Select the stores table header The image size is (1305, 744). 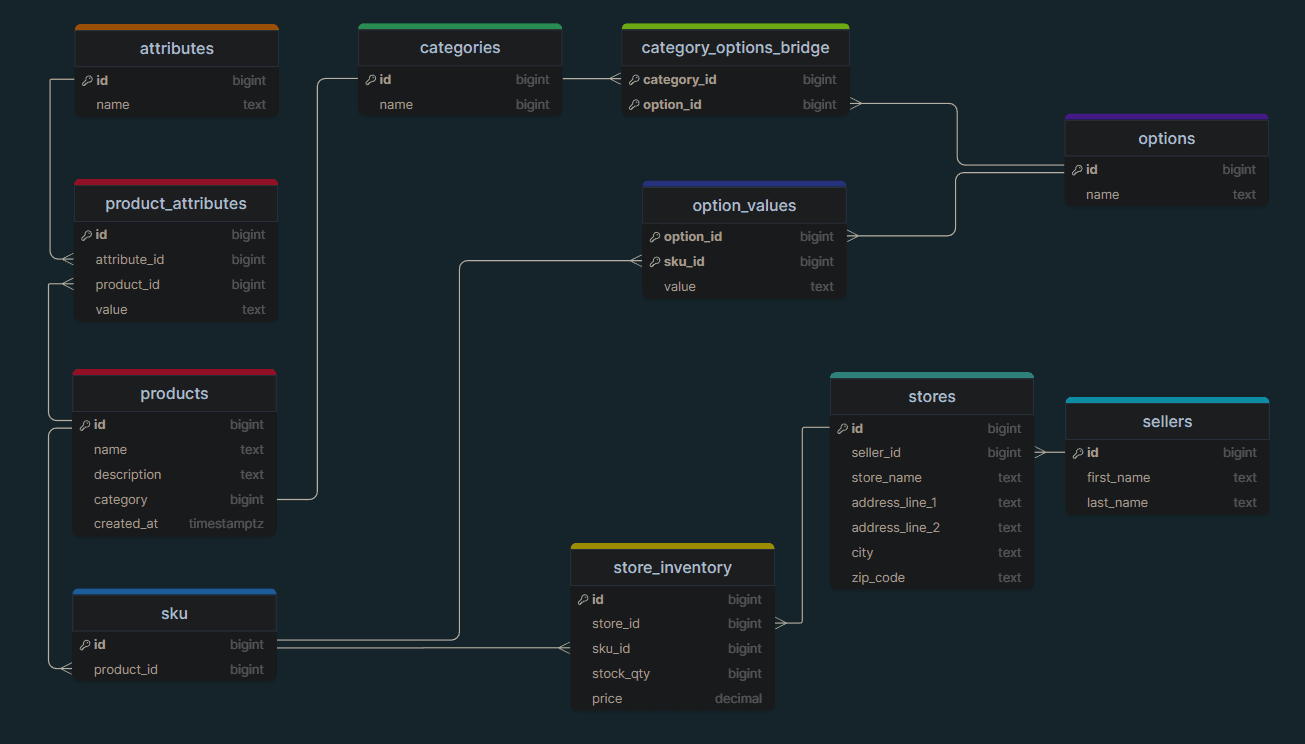(x=932, y=397)
